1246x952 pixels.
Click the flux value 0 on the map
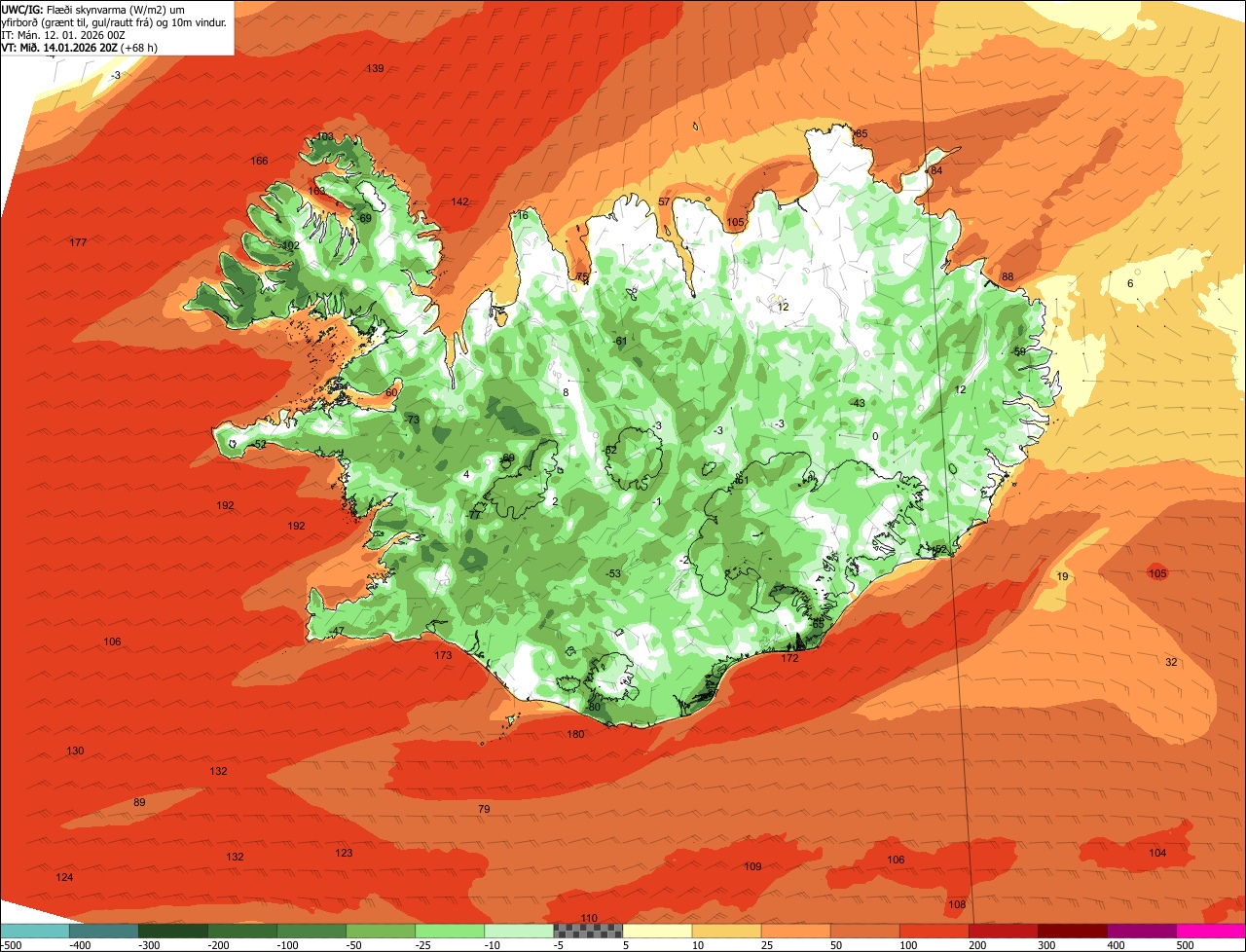875,436
